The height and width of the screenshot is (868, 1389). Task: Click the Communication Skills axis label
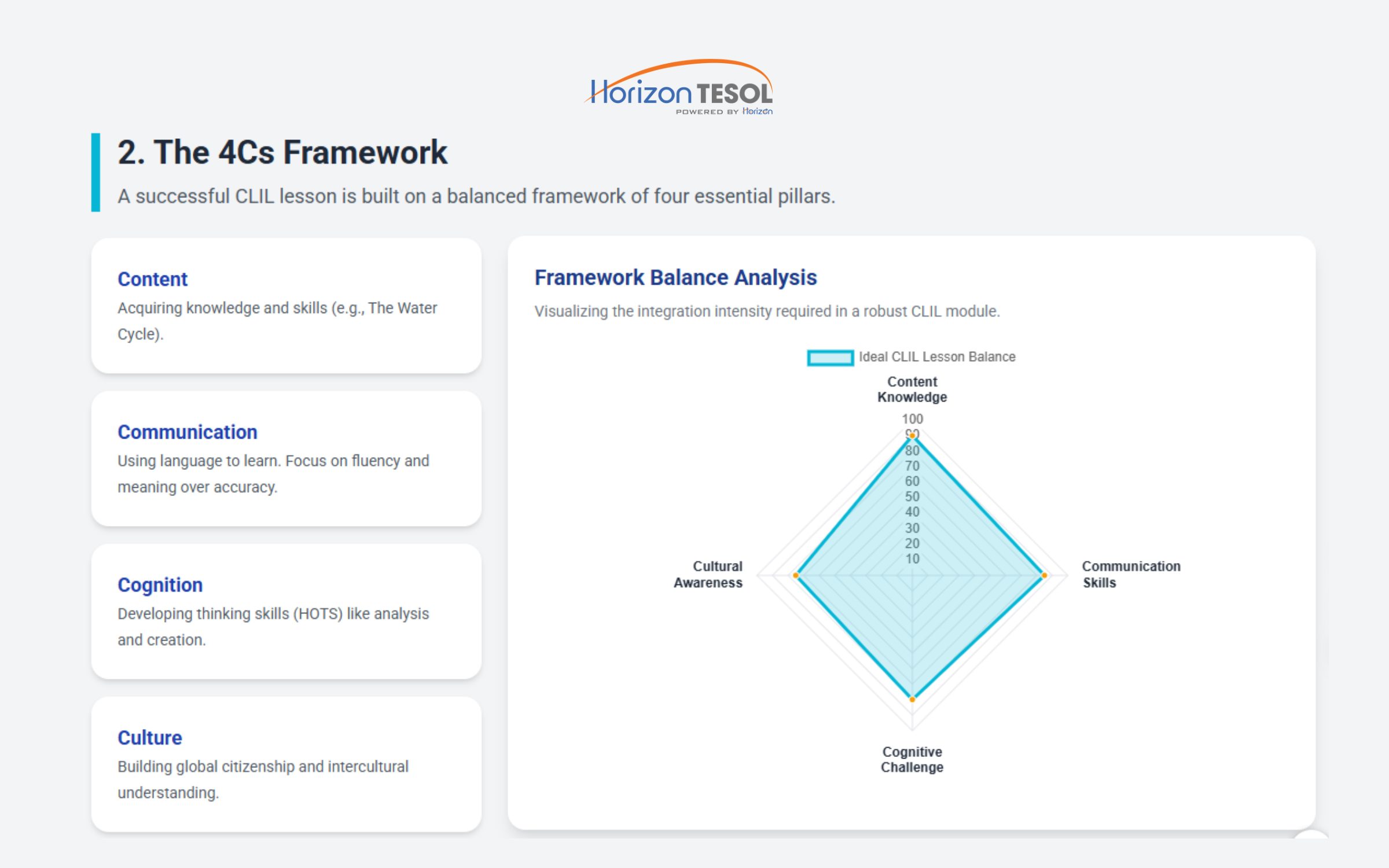coord(1130,575)
